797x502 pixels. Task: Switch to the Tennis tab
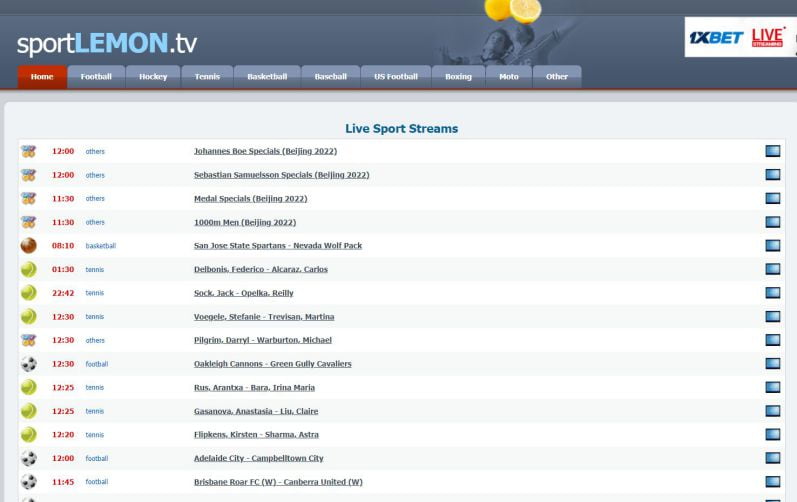click(207, 77)
